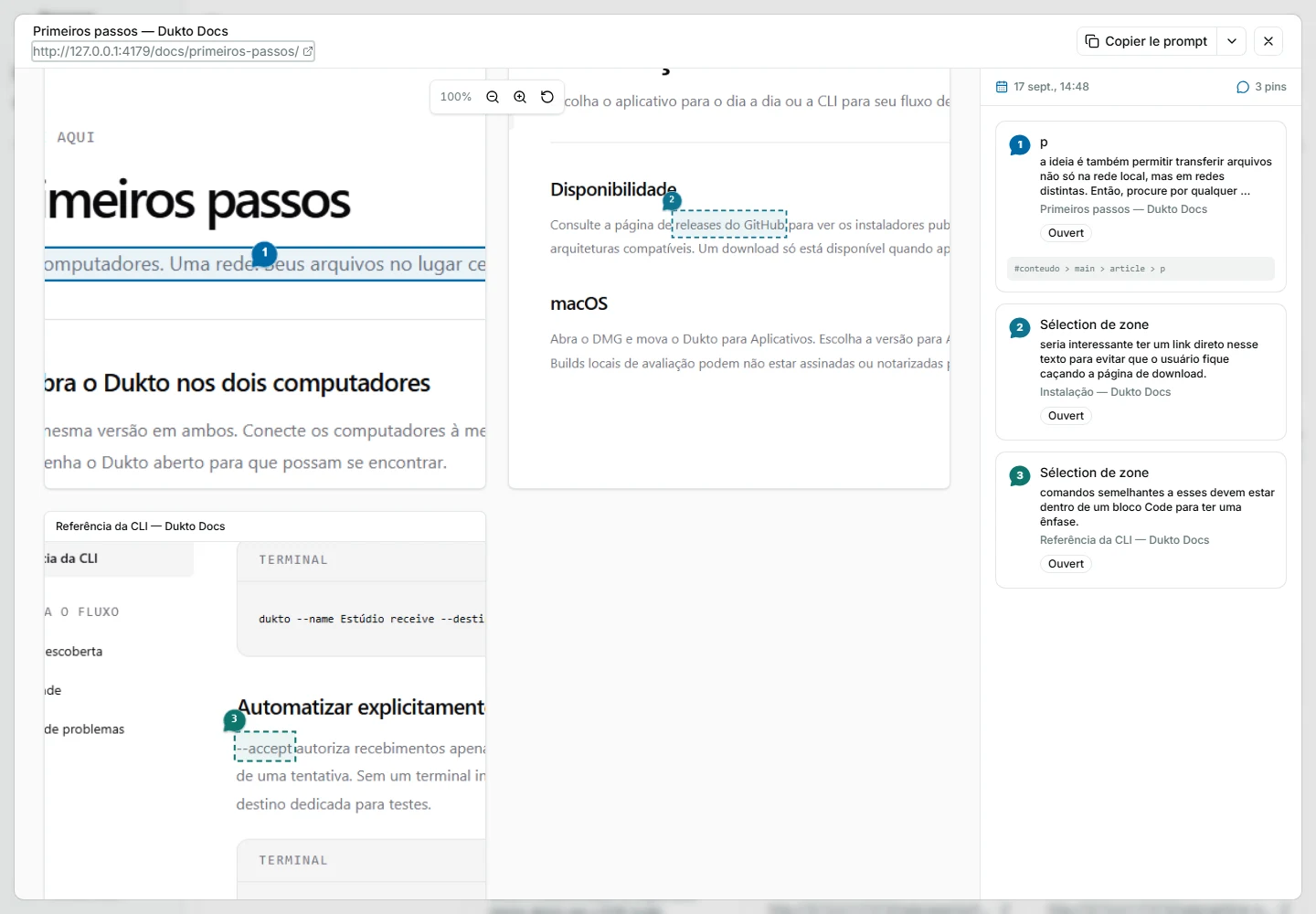Click the zoom out magnifier icon
The width and height of the screenshot is (1316, 914).
[493, 97]
